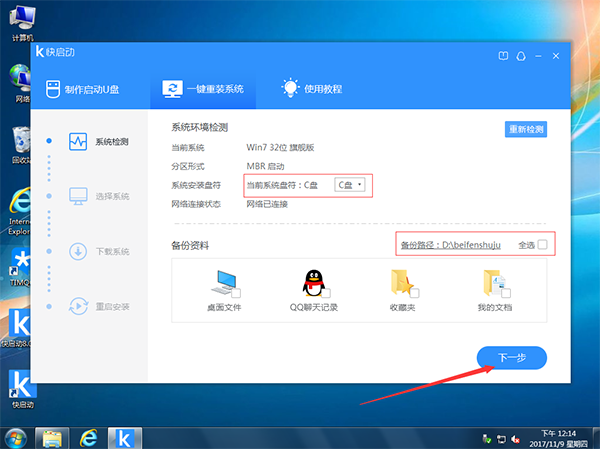Switch to the 使用教程 tab

tap(312, 89)
